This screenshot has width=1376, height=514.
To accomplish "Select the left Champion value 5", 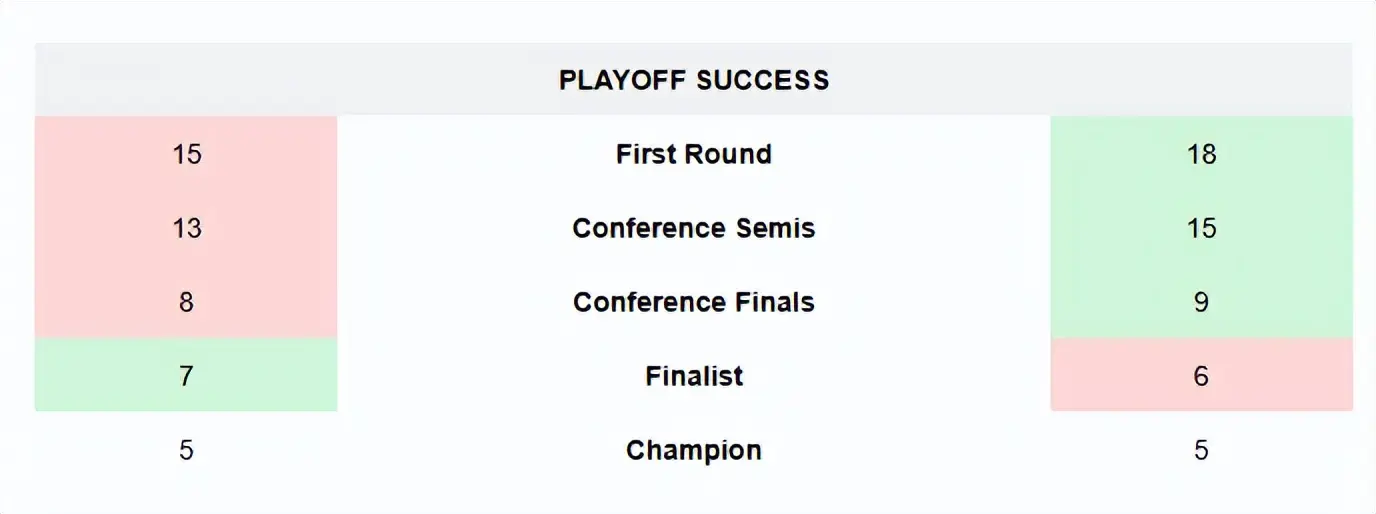I will coord(187,450).
